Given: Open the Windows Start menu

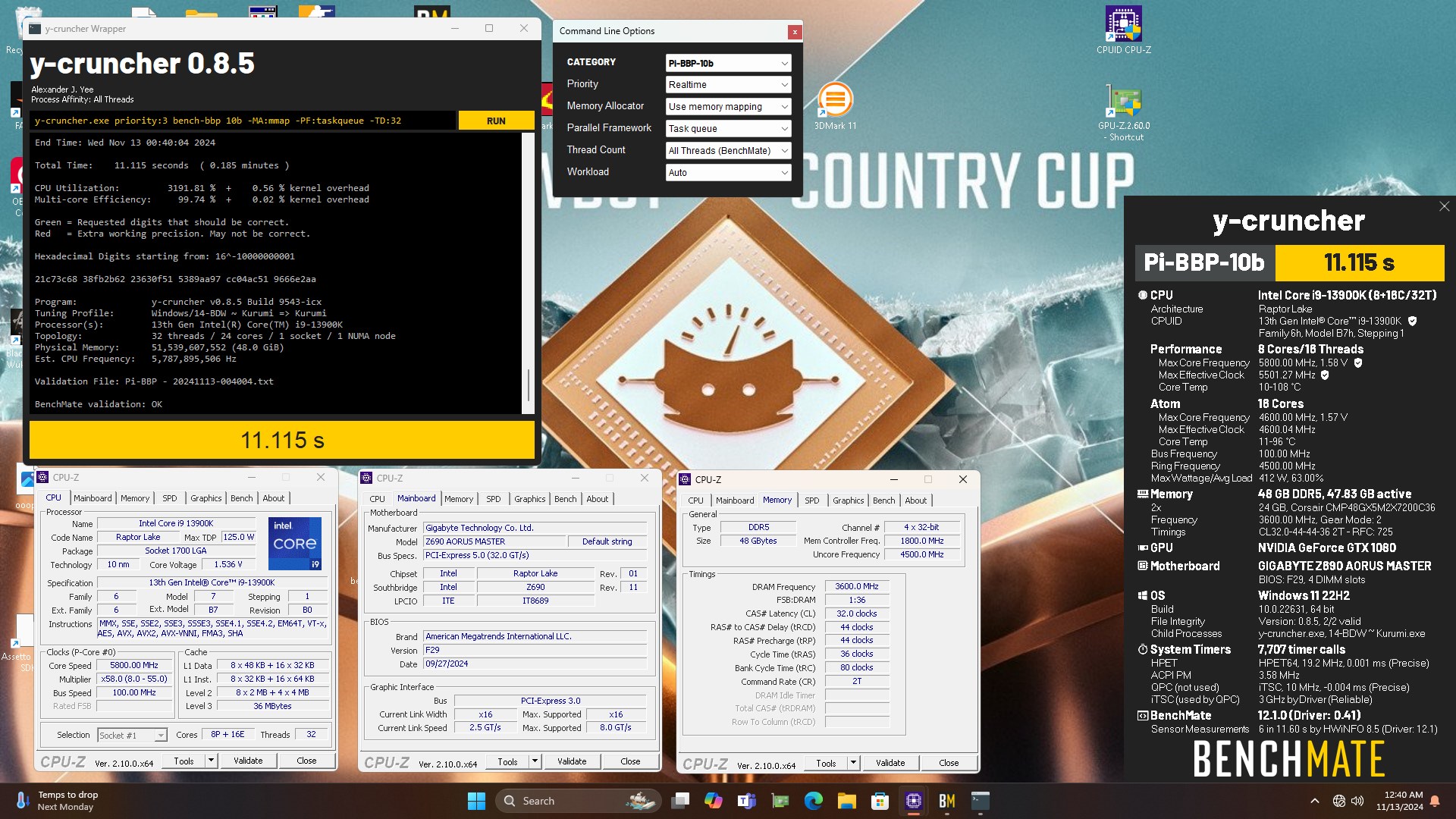Looking at the screenshot, I should pos(476,801).
